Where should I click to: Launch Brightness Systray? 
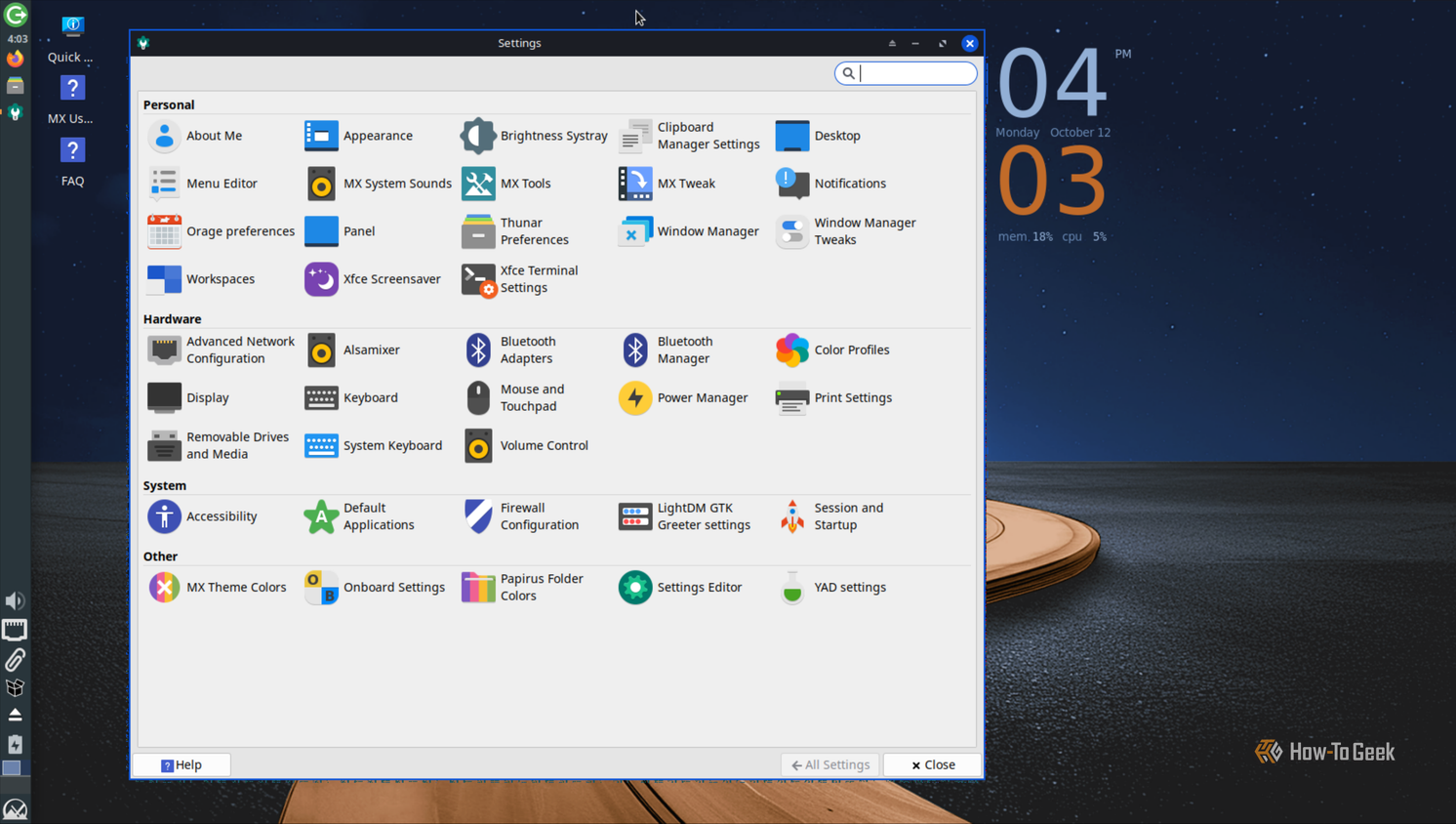[x=534, y=136]
